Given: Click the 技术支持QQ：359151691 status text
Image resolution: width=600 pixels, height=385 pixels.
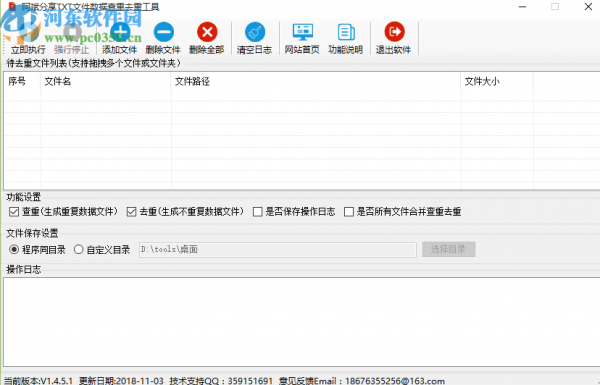Looking at the screenshot, I should point(221,381).
